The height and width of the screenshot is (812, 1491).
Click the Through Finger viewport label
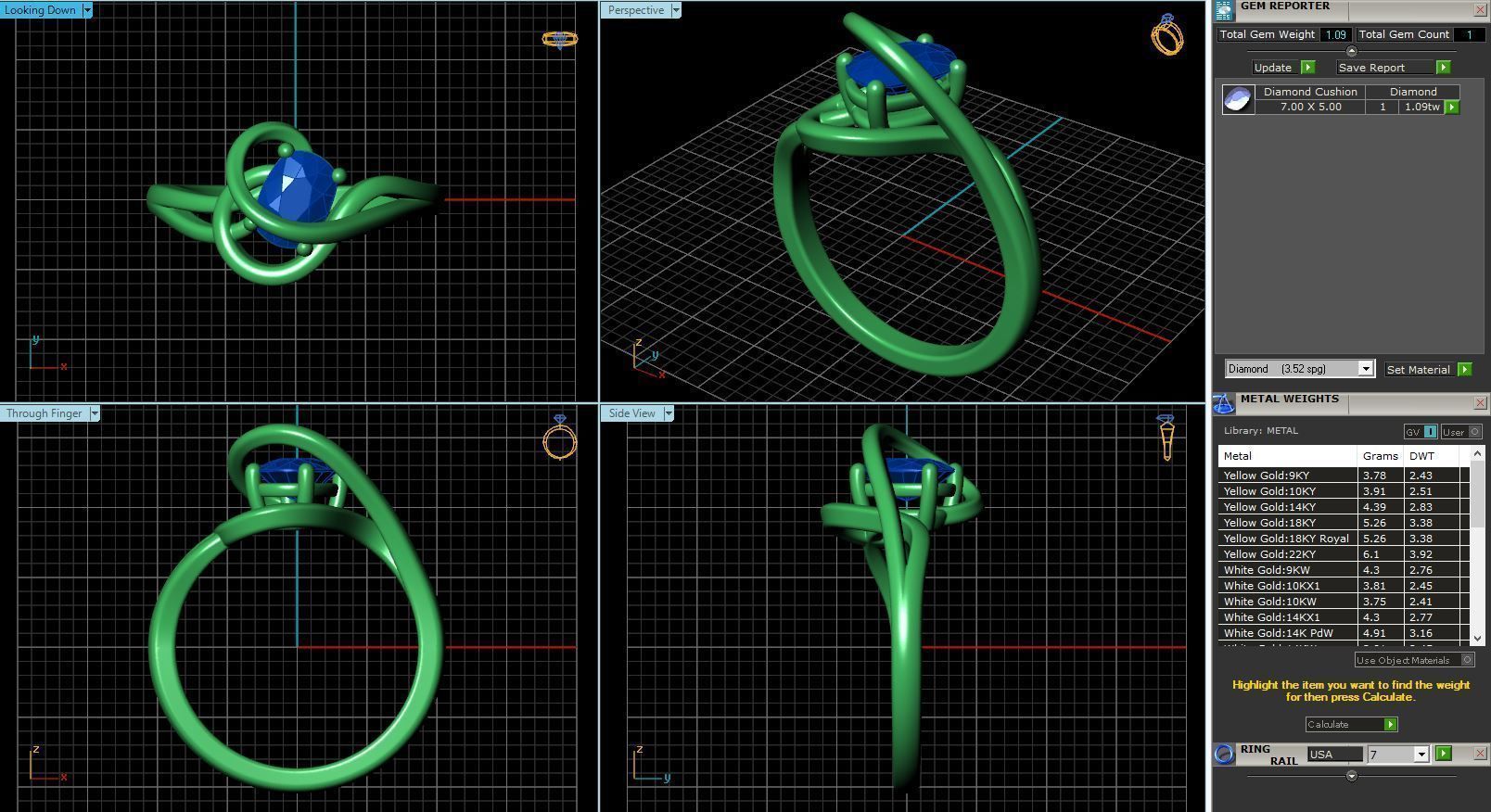pyautogui.click(x=45, y=413)
